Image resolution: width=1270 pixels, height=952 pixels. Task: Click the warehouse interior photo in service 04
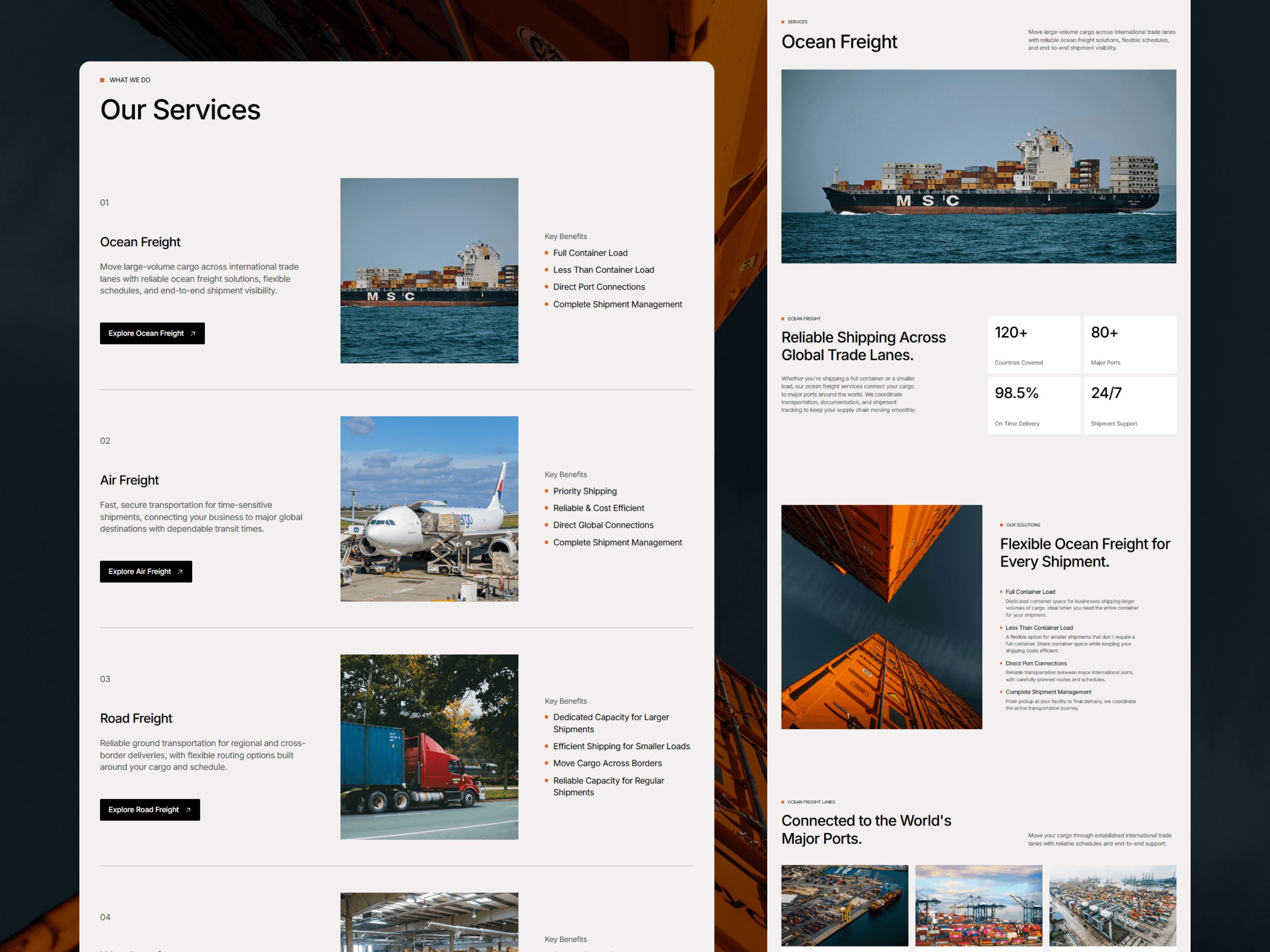point(429,922)
